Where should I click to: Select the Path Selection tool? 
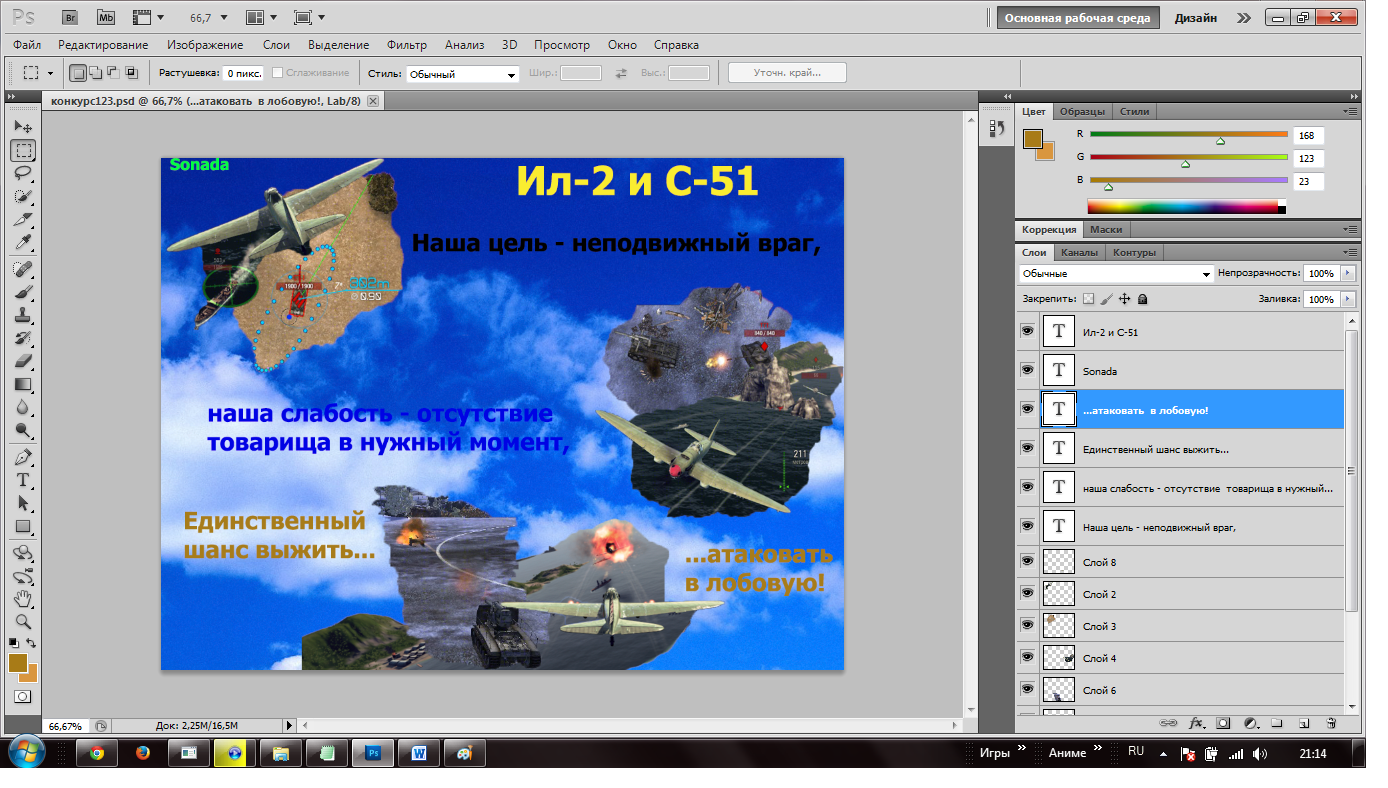click(23, 504)
